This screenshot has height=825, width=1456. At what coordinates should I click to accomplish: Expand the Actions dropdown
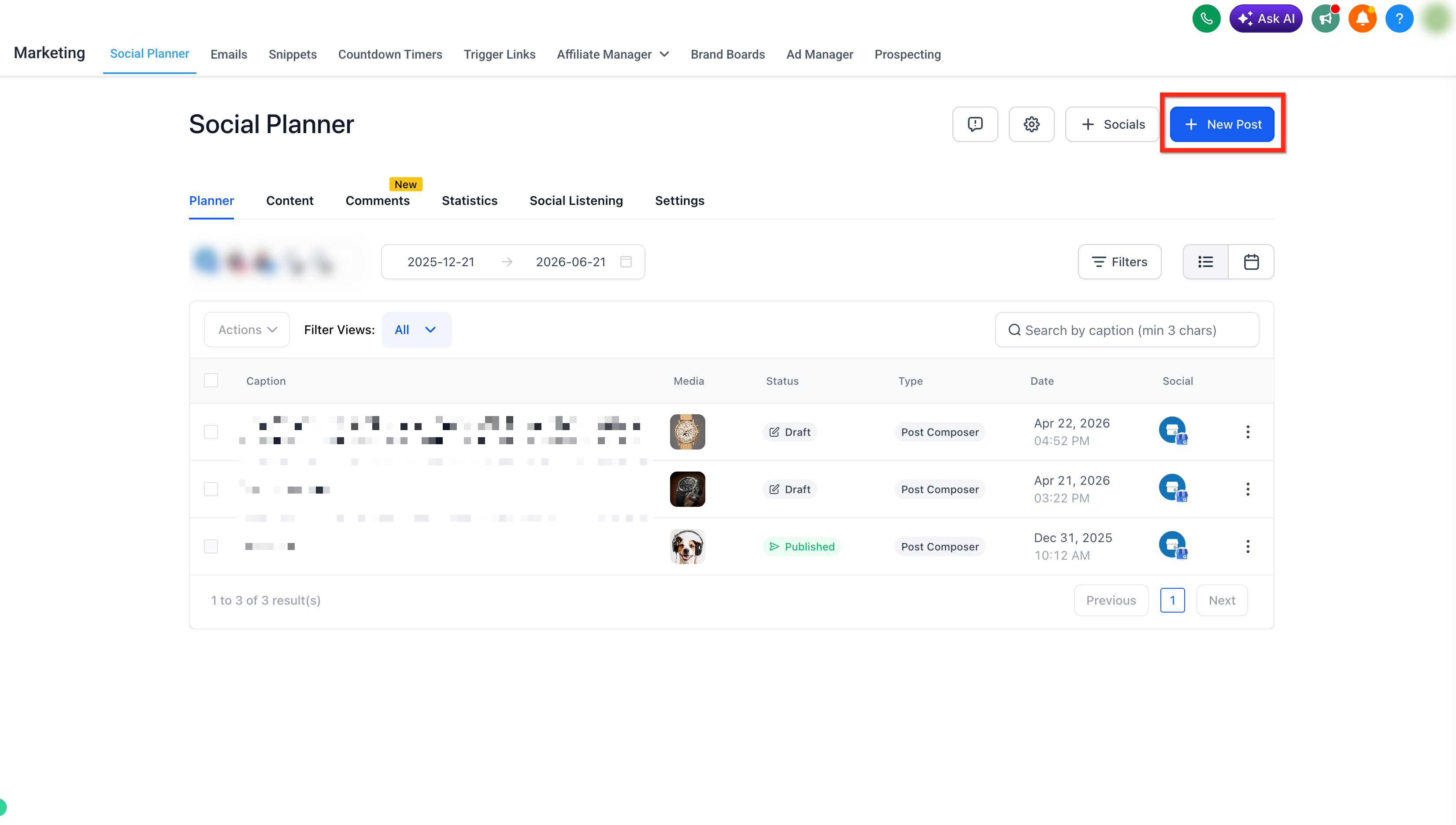(x=247, y=330)
